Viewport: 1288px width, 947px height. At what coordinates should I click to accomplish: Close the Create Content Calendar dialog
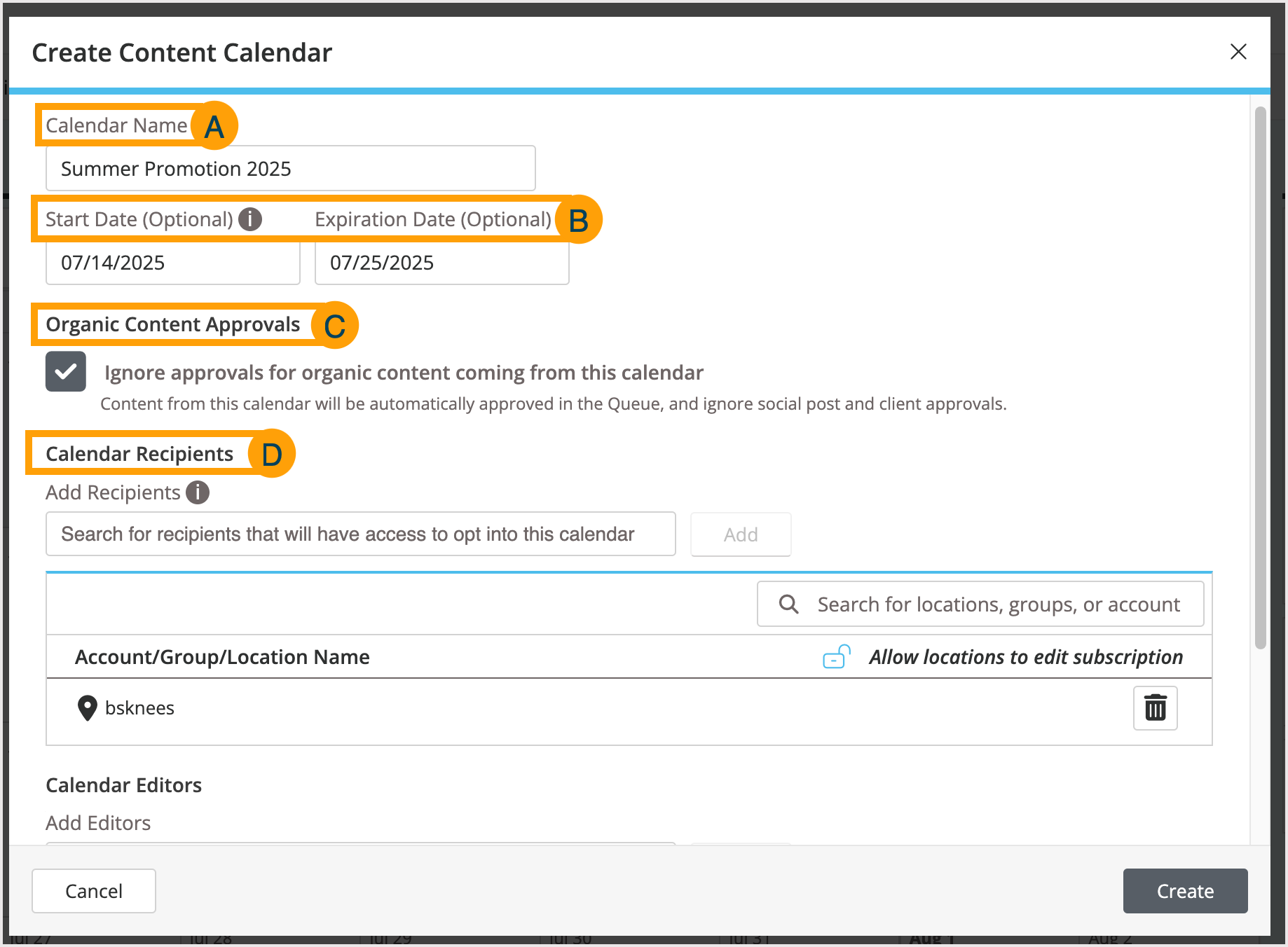tap(1238, 52)
